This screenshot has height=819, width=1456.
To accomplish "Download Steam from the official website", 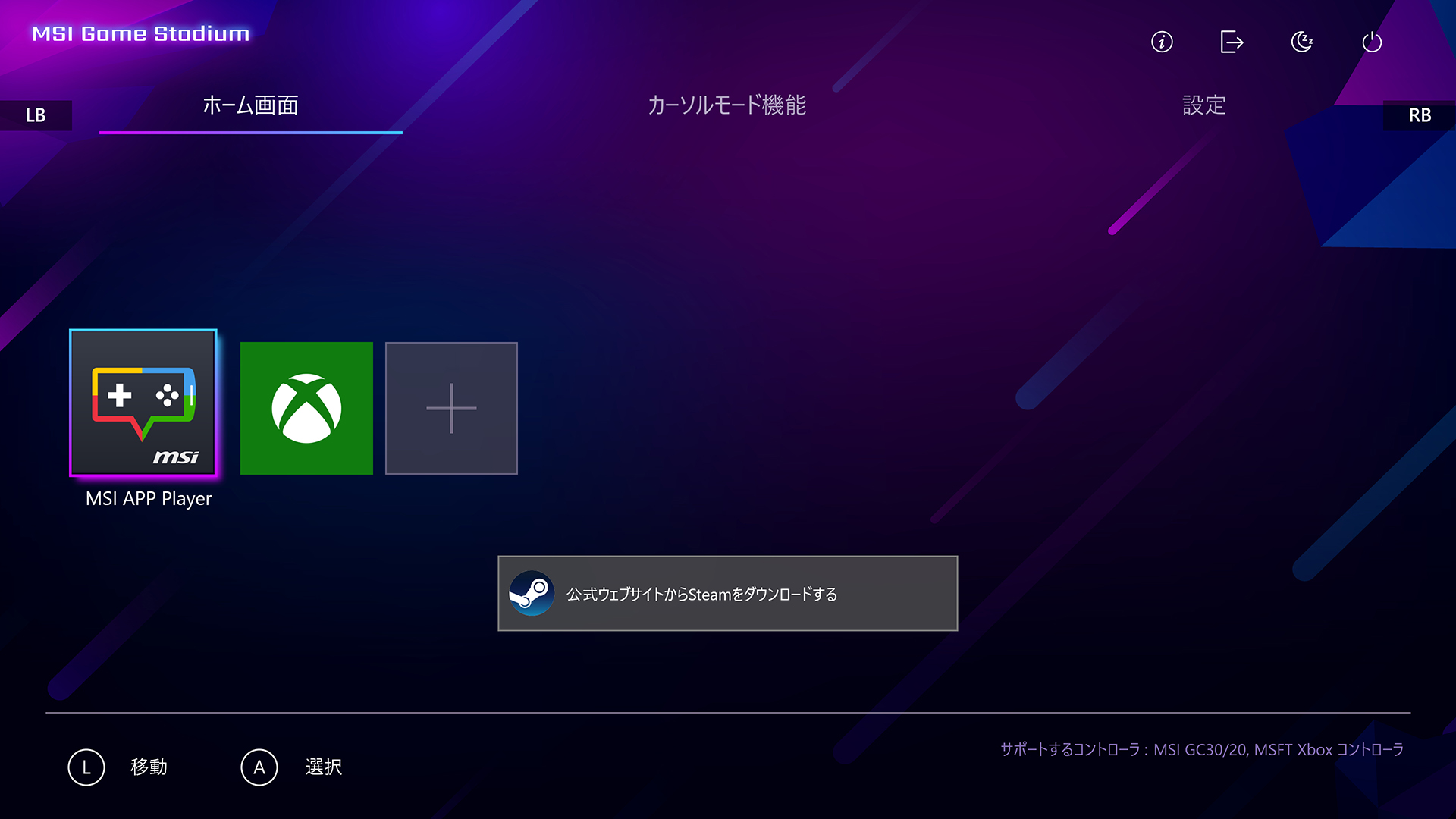I will coord(727,593).
